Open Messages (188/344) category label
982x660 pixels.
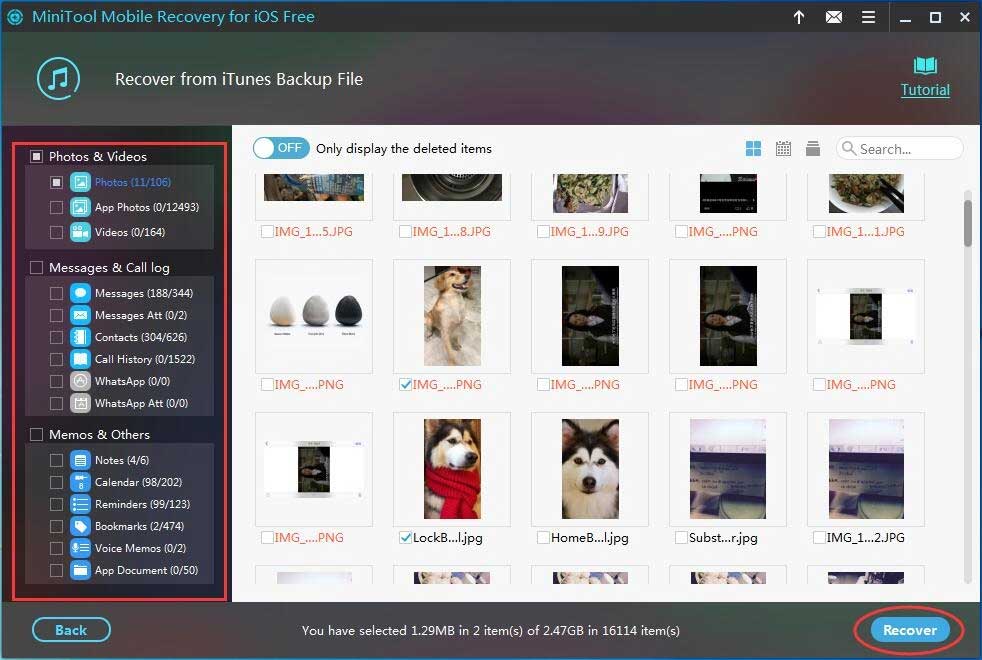[x=144, y=293]
